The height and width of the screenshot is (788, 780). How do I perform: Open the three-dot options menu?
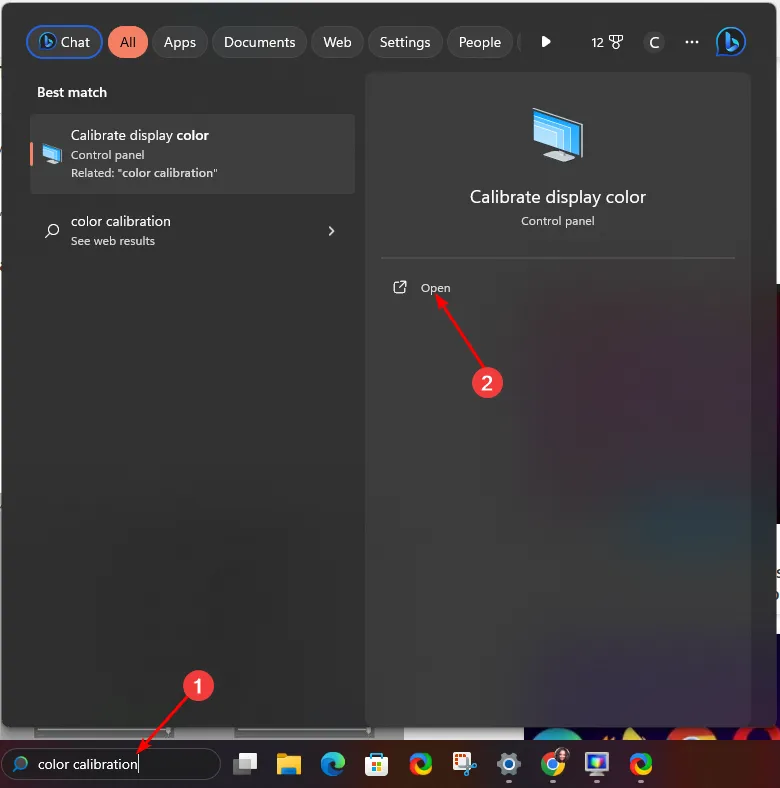pos(692,42)
